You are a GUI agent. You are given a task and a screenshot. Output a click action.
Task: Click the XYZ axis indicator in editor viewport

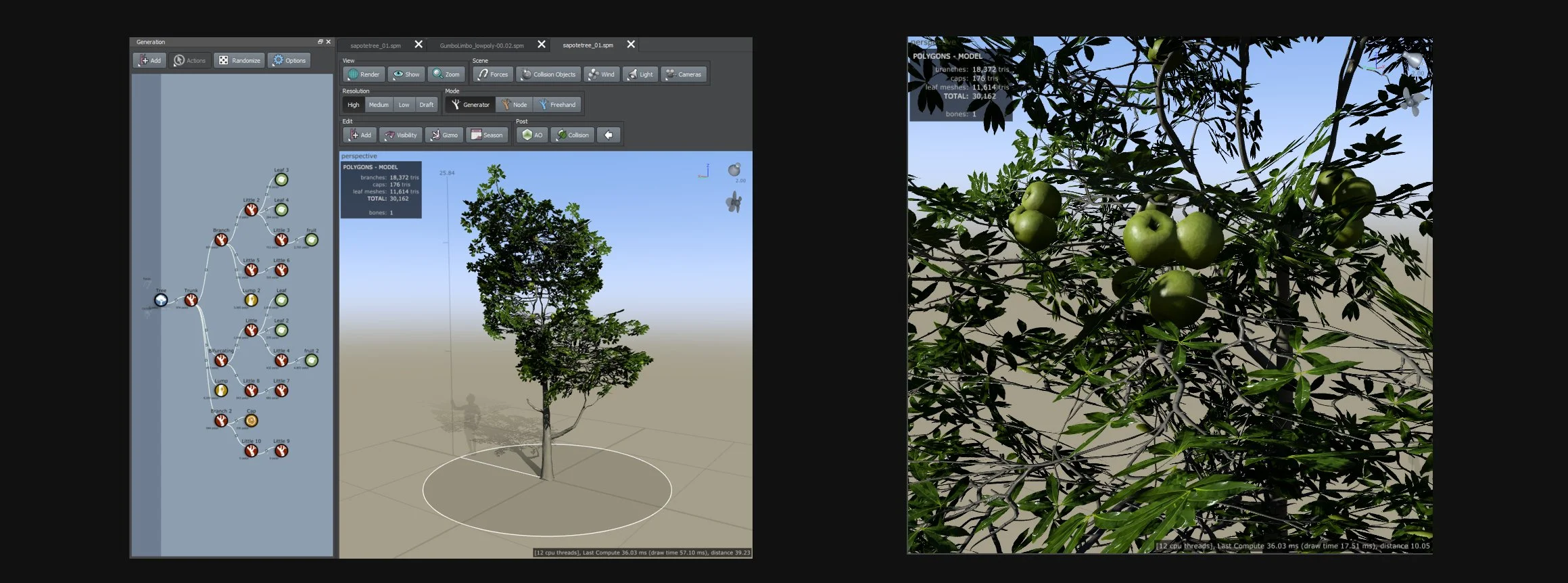pos(704,171)
